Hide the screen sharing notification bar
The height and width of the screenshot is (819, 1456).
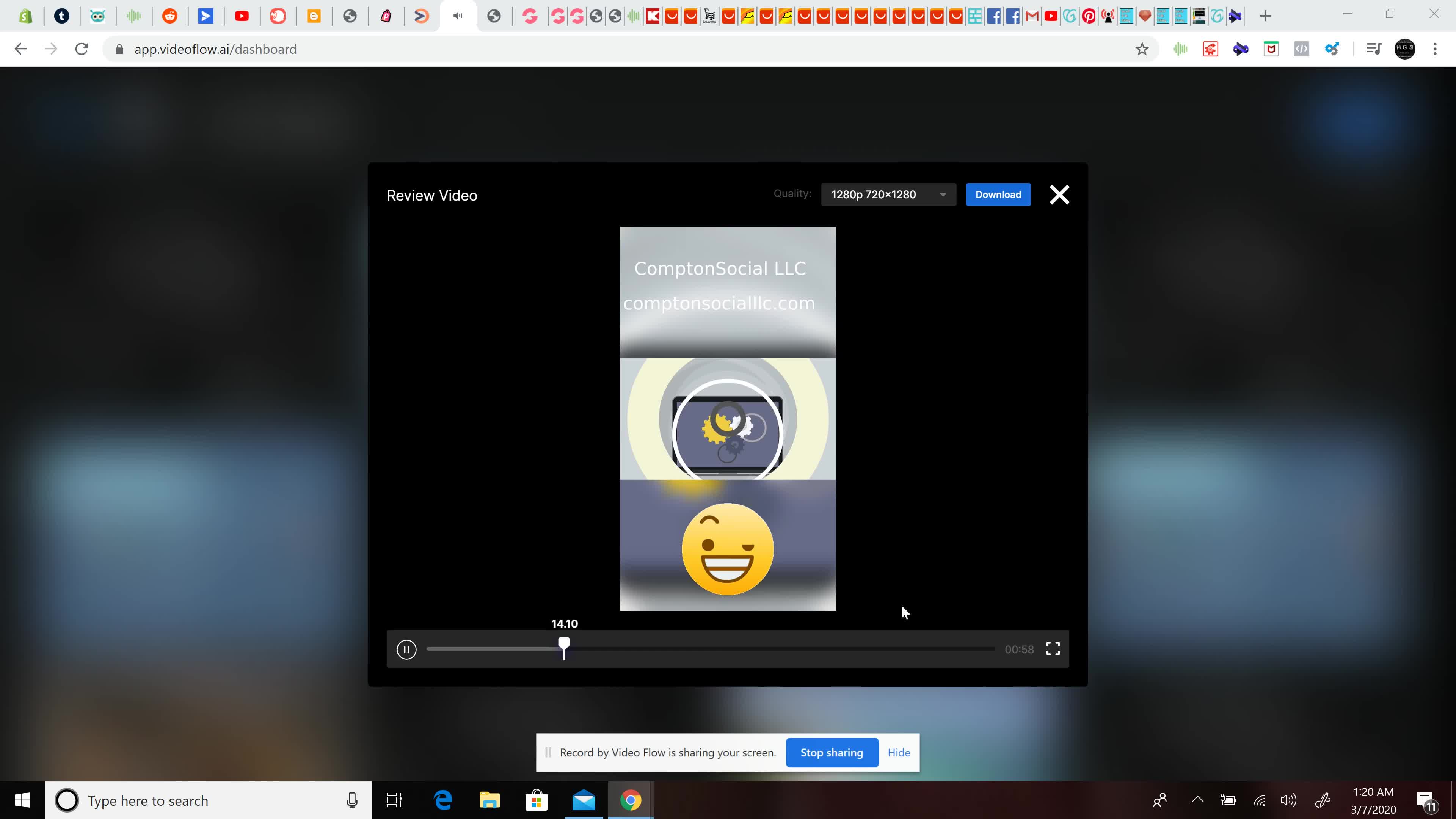[899, 752]
